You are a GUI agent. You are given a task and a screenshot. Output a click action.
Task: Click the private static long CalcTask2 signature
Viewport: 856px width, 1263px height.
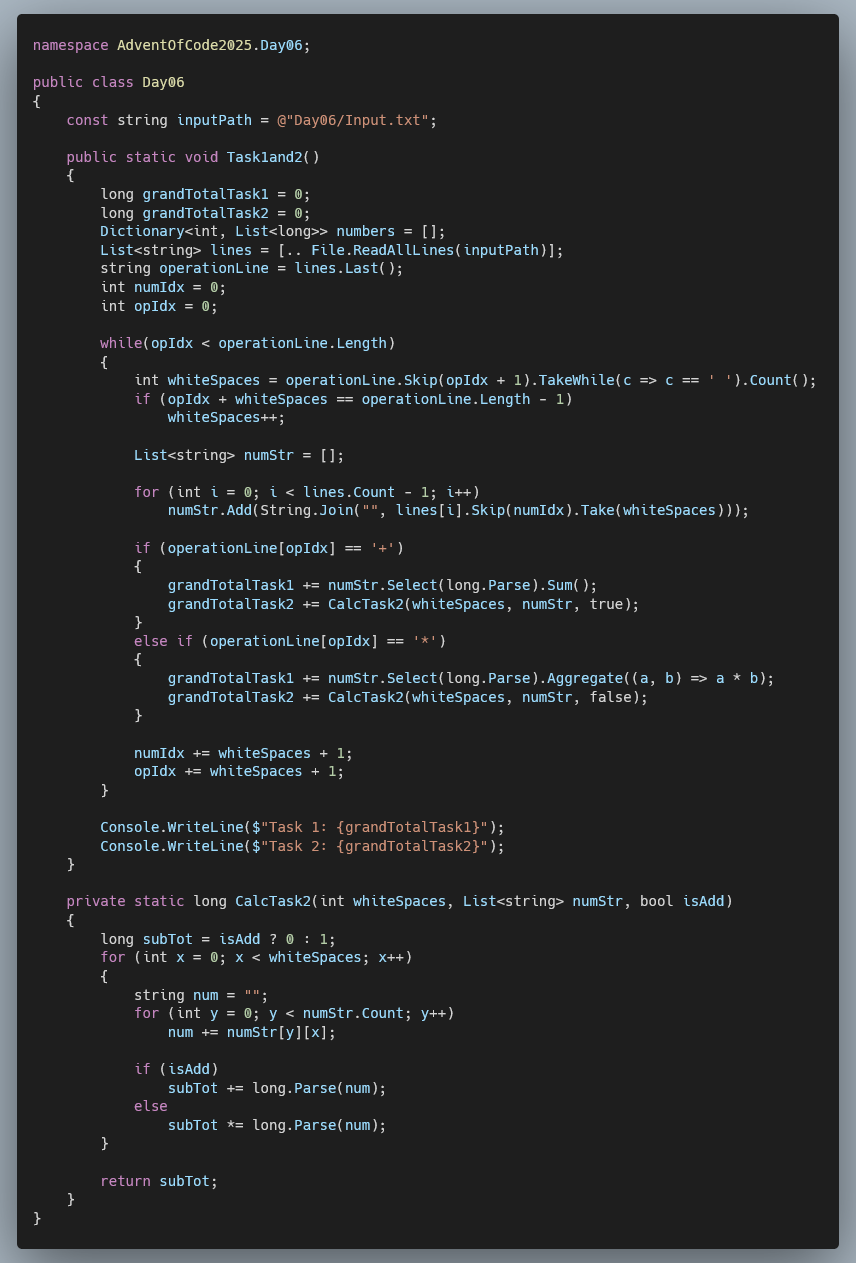click(x=399, y=901)
